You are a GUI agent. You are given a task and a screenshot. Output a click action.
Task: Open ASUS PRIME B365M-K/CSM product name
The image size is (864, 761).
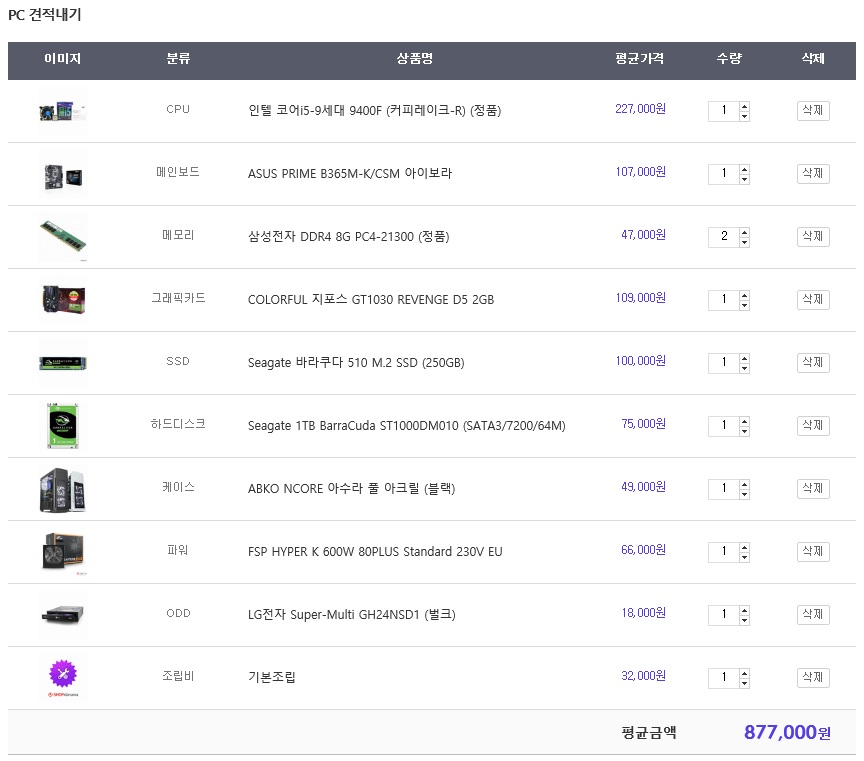click(350, 173)
